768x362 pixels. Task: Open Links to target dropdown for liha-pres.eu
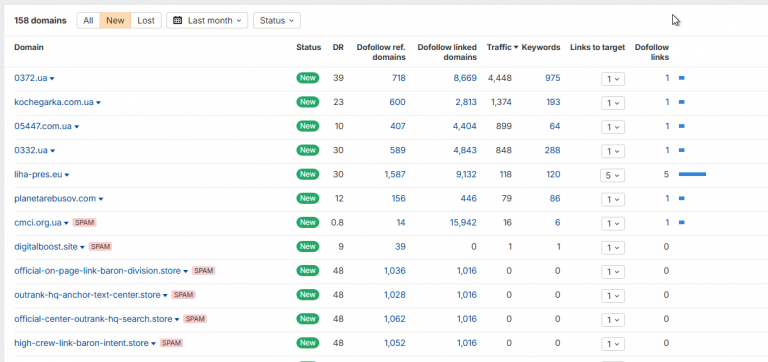(x=613, y=175)
